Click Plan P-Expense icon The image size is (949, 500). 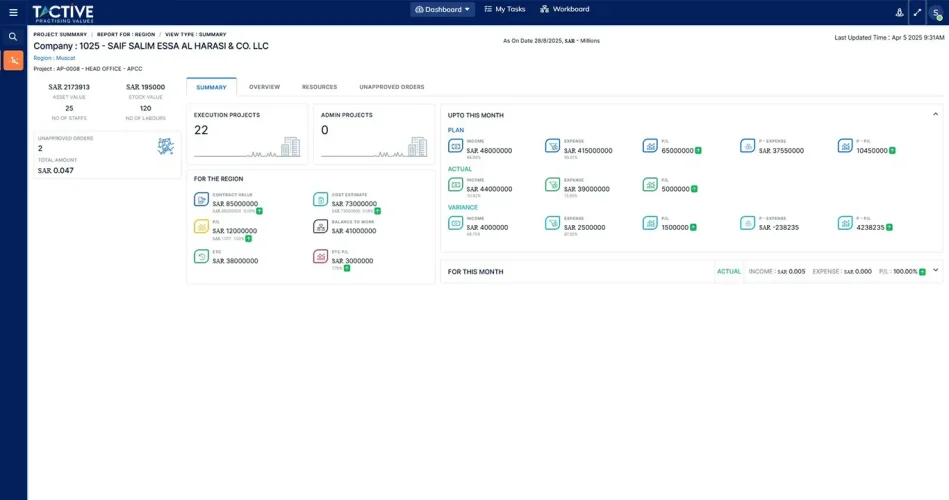click(x=747, y=146)
